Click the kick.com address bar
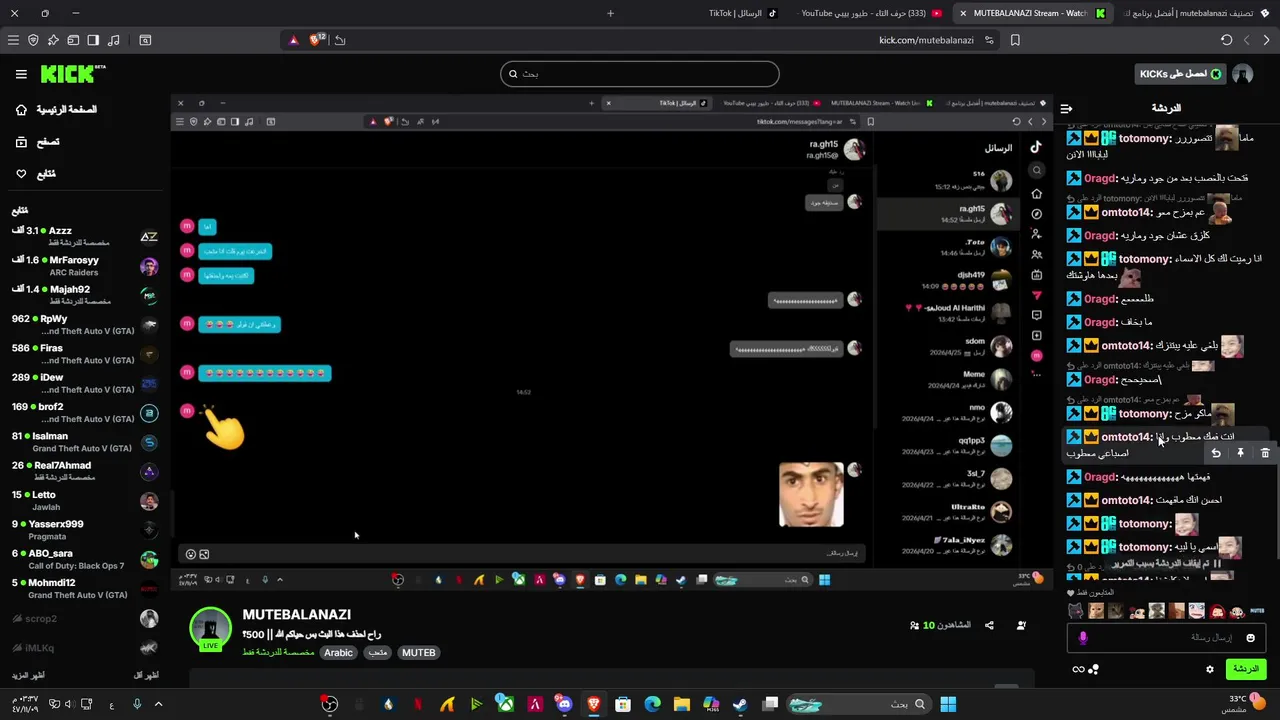 click(x=926, y=40)
